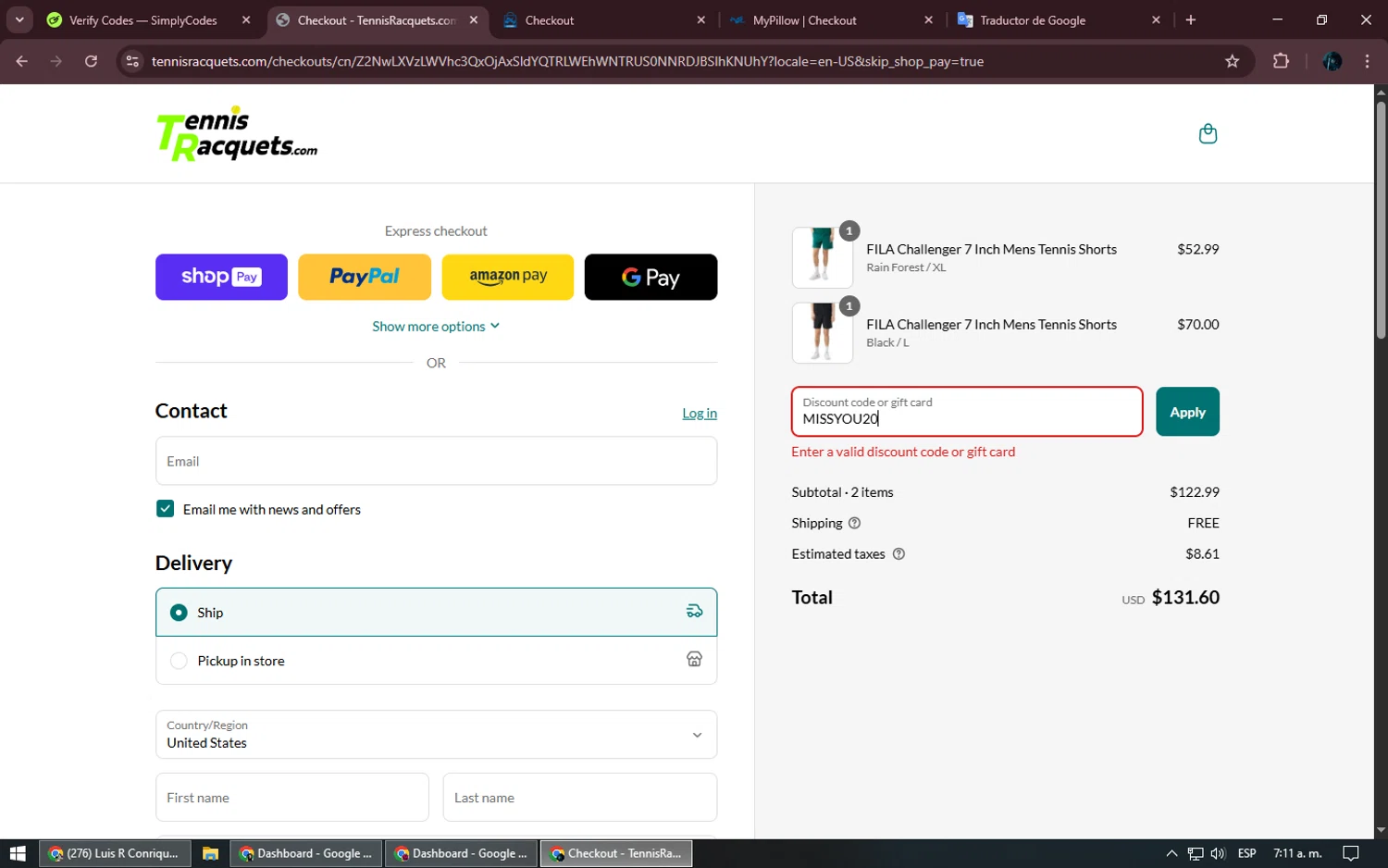
Task: Switch to the second Checkout tab
Action: [603, 19]
